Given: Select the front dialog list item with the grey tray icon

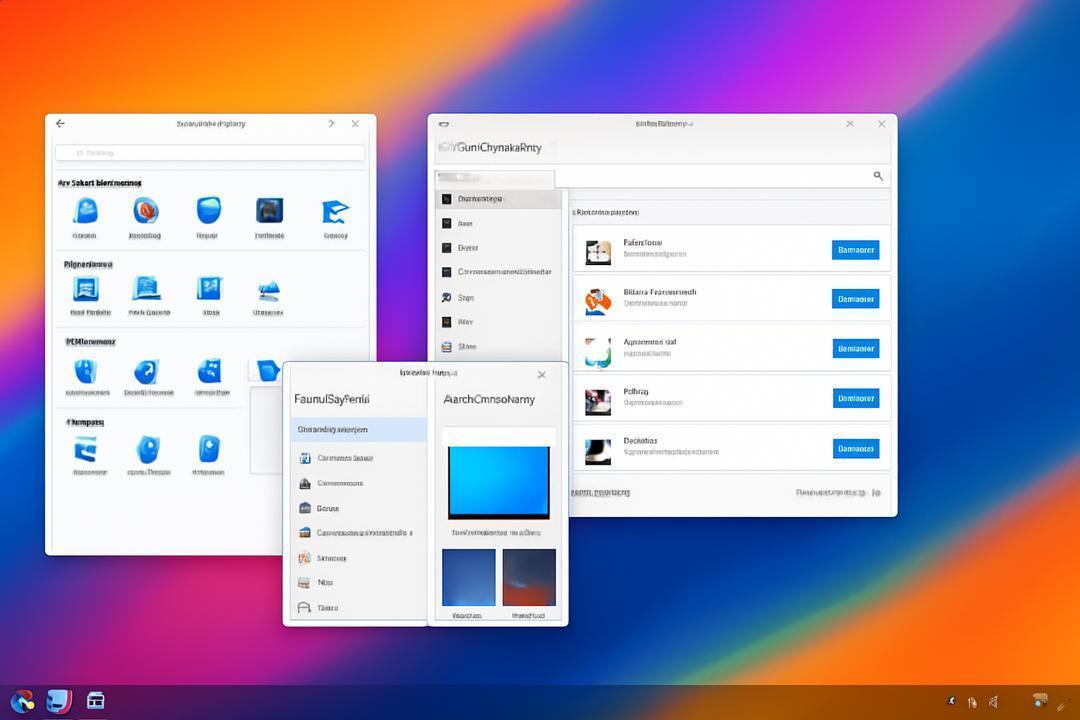Looking at the screenshot, I should pos(359,583).
